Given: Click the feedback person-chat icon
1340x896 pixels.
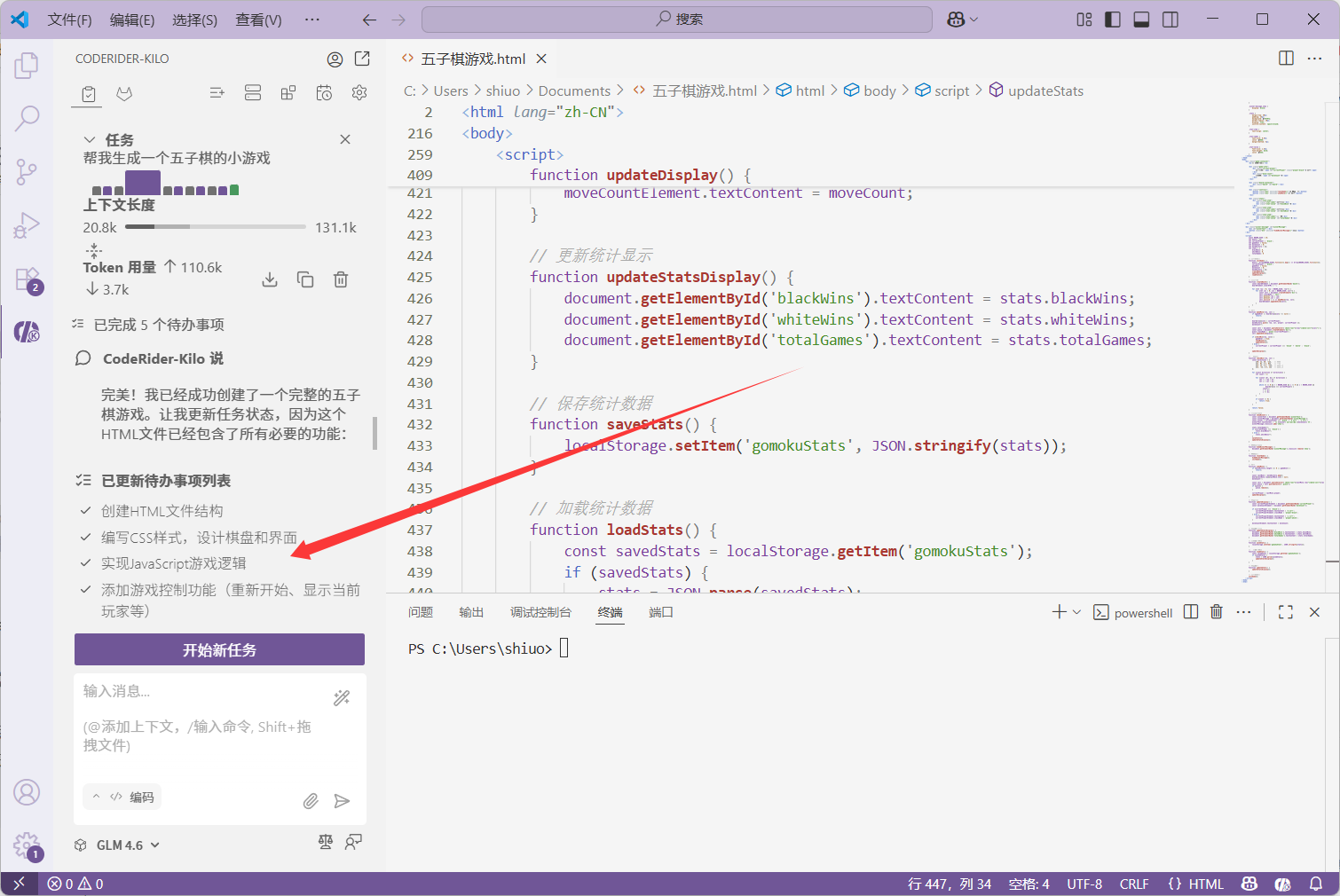Looking at the screenshot, I should point(353,842).
